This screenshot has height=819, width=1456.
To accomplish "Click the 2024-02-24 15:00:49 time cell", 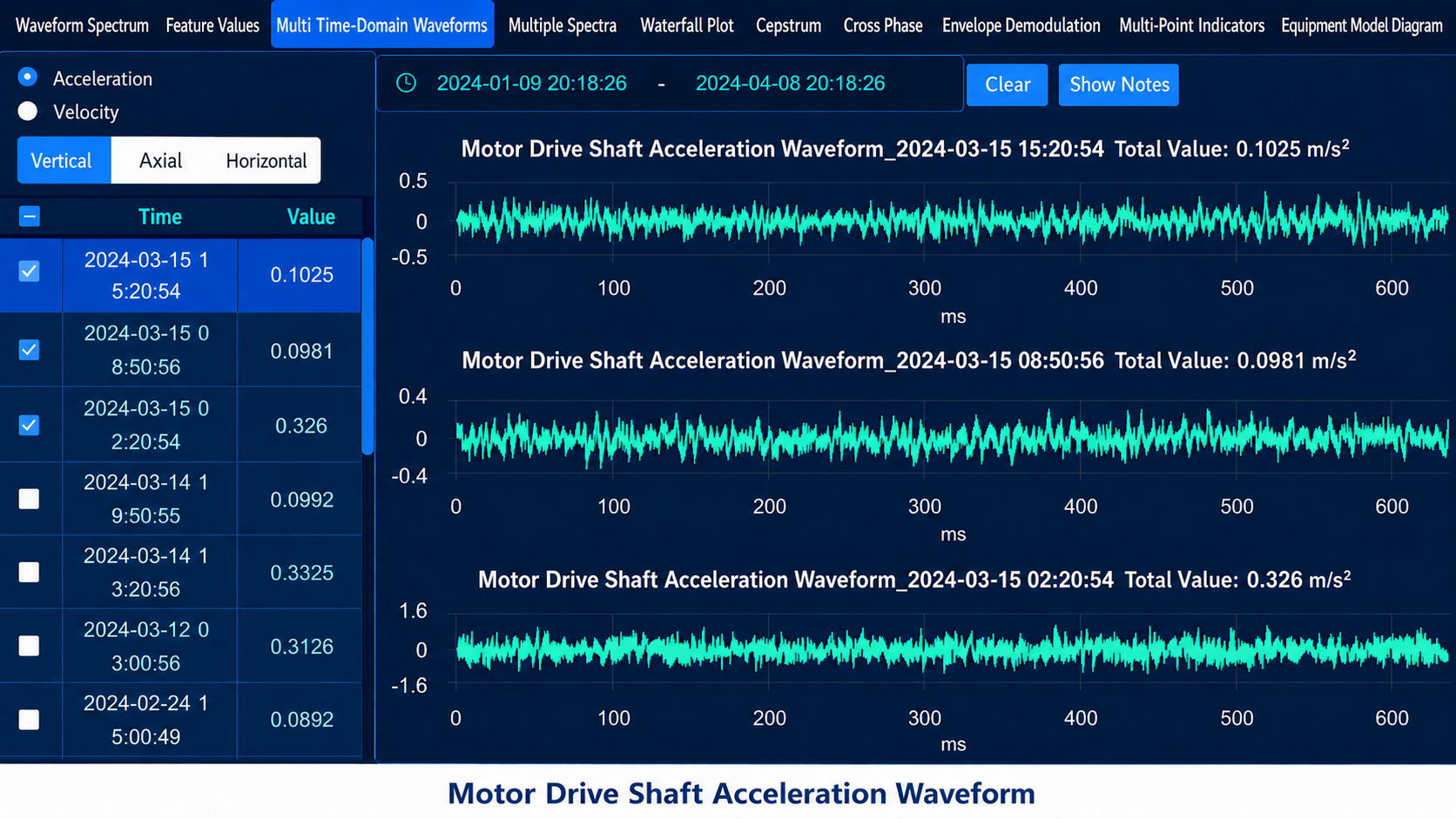I will pos(150,720).
